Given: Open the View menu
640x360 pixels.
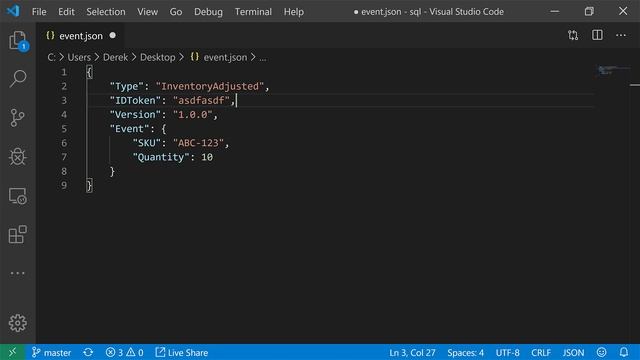Looking at the screenshot, I should click(147, 12).
